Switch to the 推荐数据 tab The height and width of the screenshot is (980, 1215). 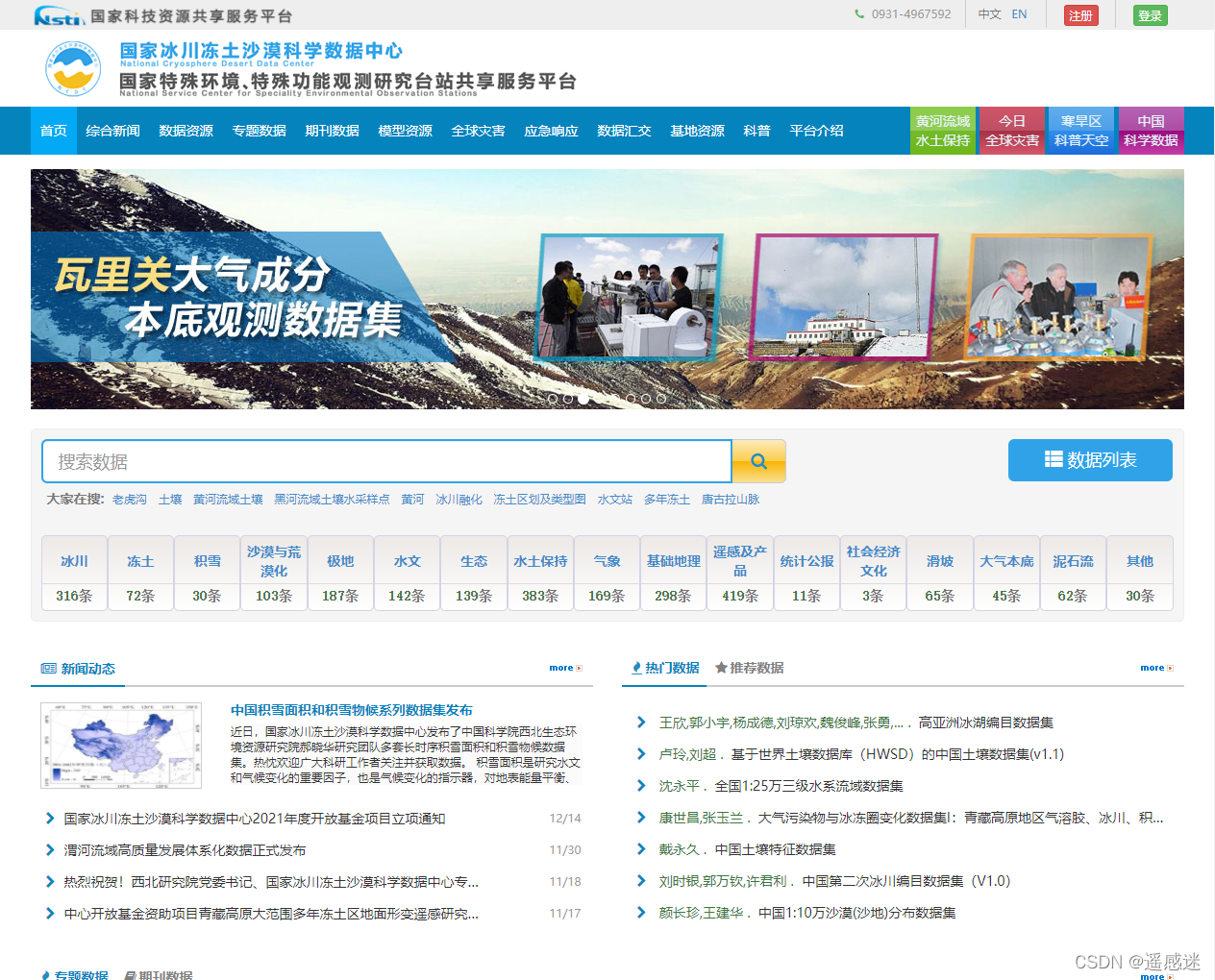point(750,668)
